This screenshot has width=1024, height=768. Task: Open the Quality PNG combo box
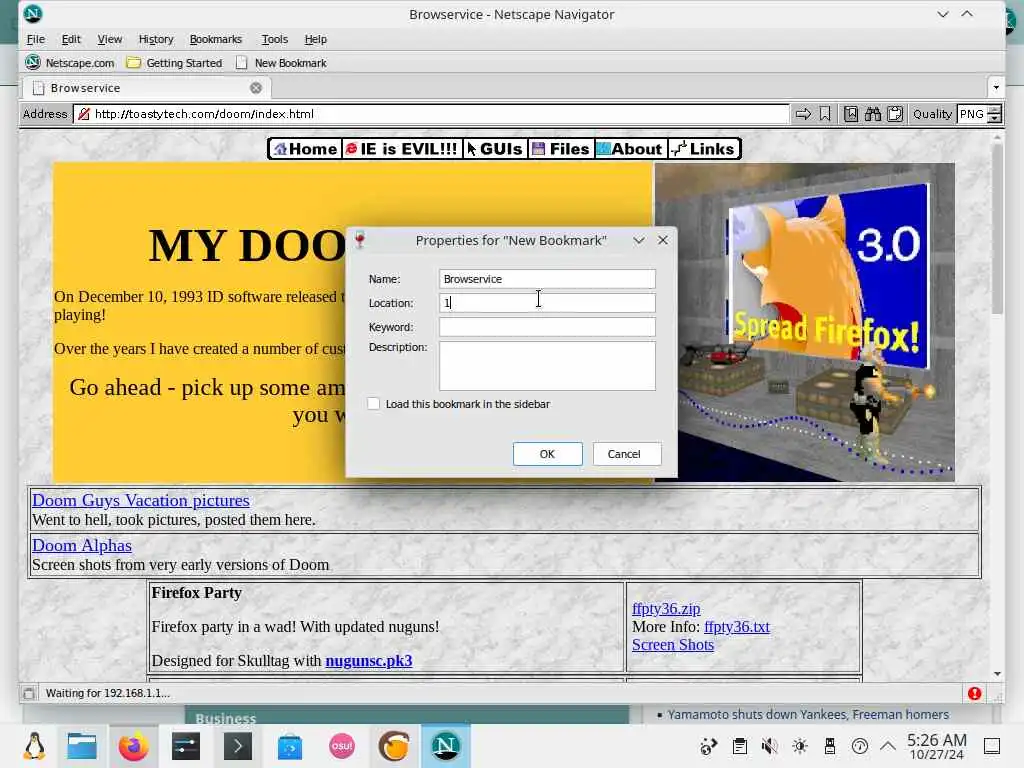(972, 114)
